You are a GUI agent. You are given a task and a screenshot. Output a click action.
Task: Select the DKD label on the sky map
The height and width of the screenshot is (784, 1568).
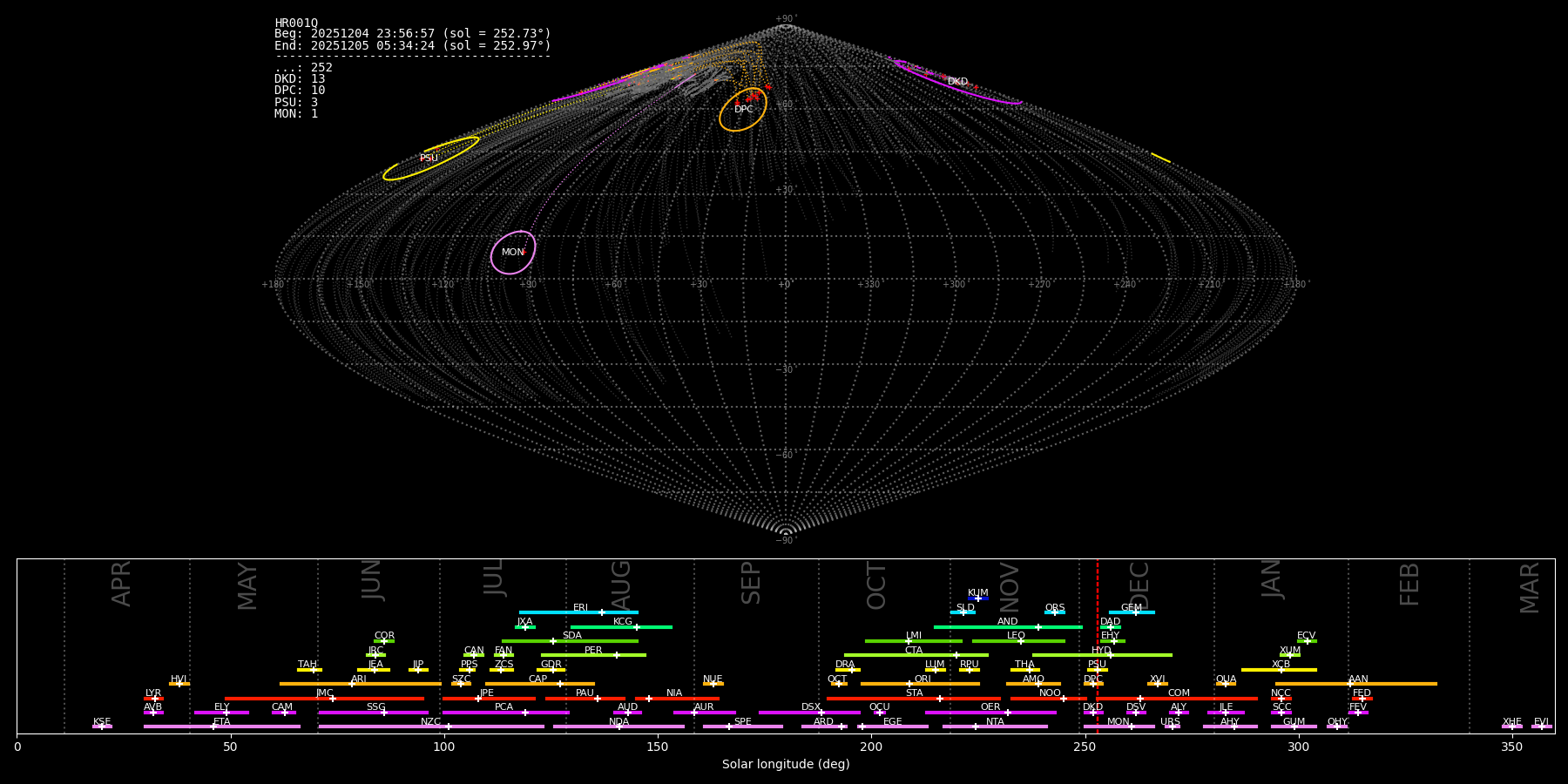click(957, 82)
